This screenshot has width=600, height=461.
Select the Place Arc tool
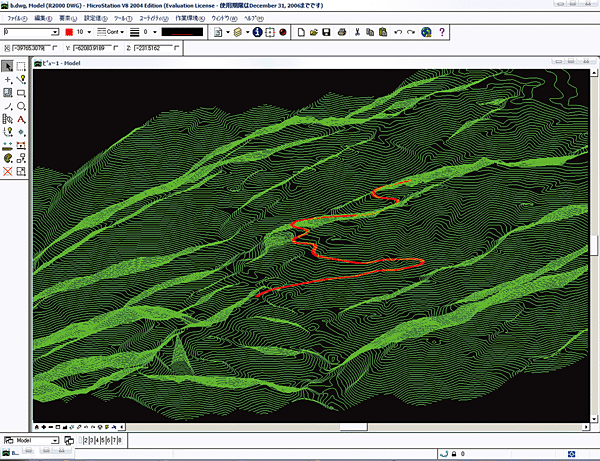(x=8, y=106)
